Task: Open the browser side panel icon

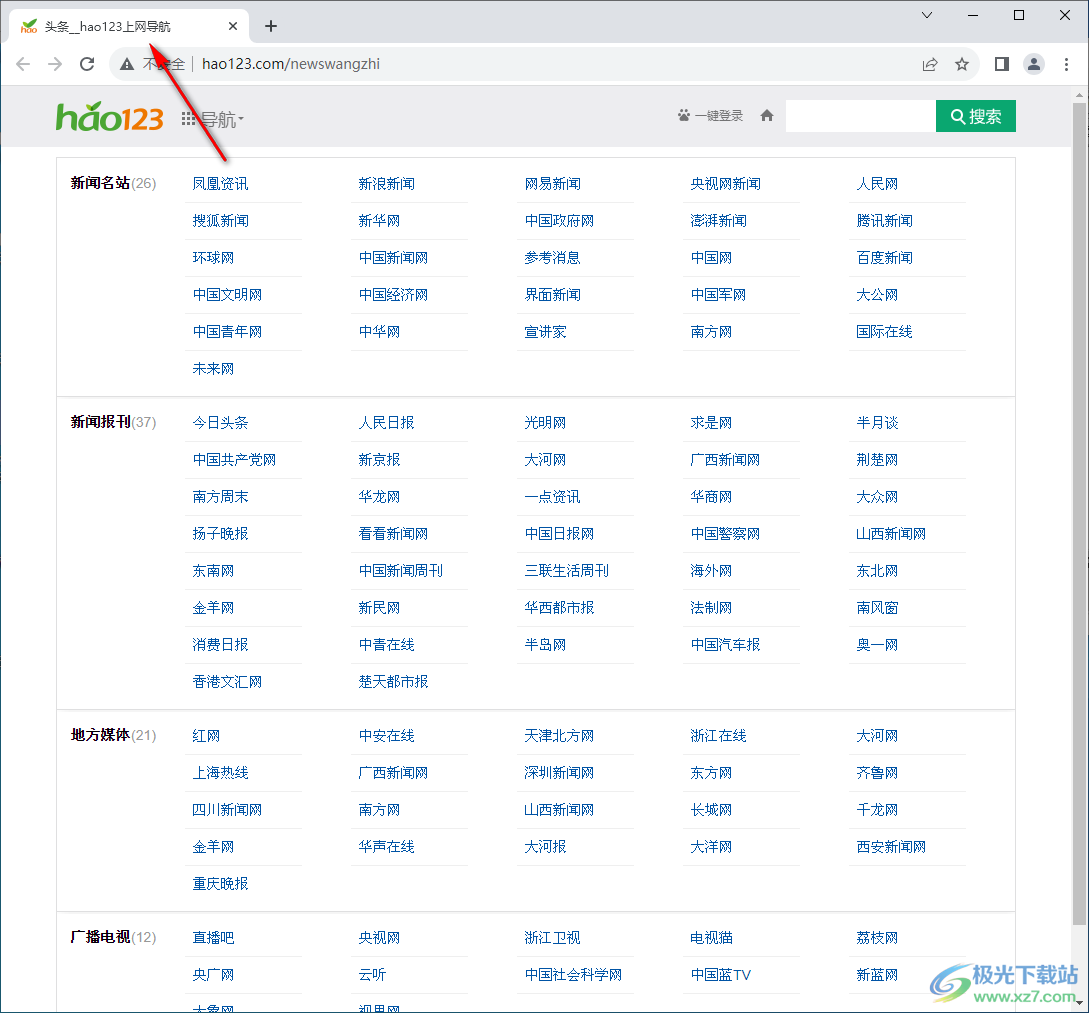Action: click(x=1001, y=63)
